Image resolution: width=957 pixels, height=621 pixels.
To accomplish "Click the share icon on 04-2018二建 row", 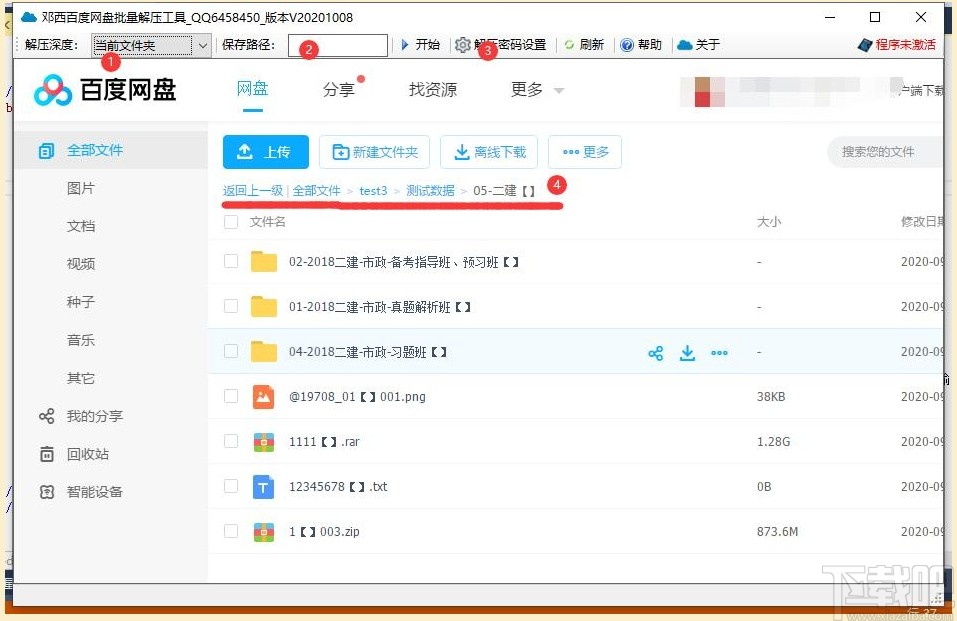I will click(656, 353).
